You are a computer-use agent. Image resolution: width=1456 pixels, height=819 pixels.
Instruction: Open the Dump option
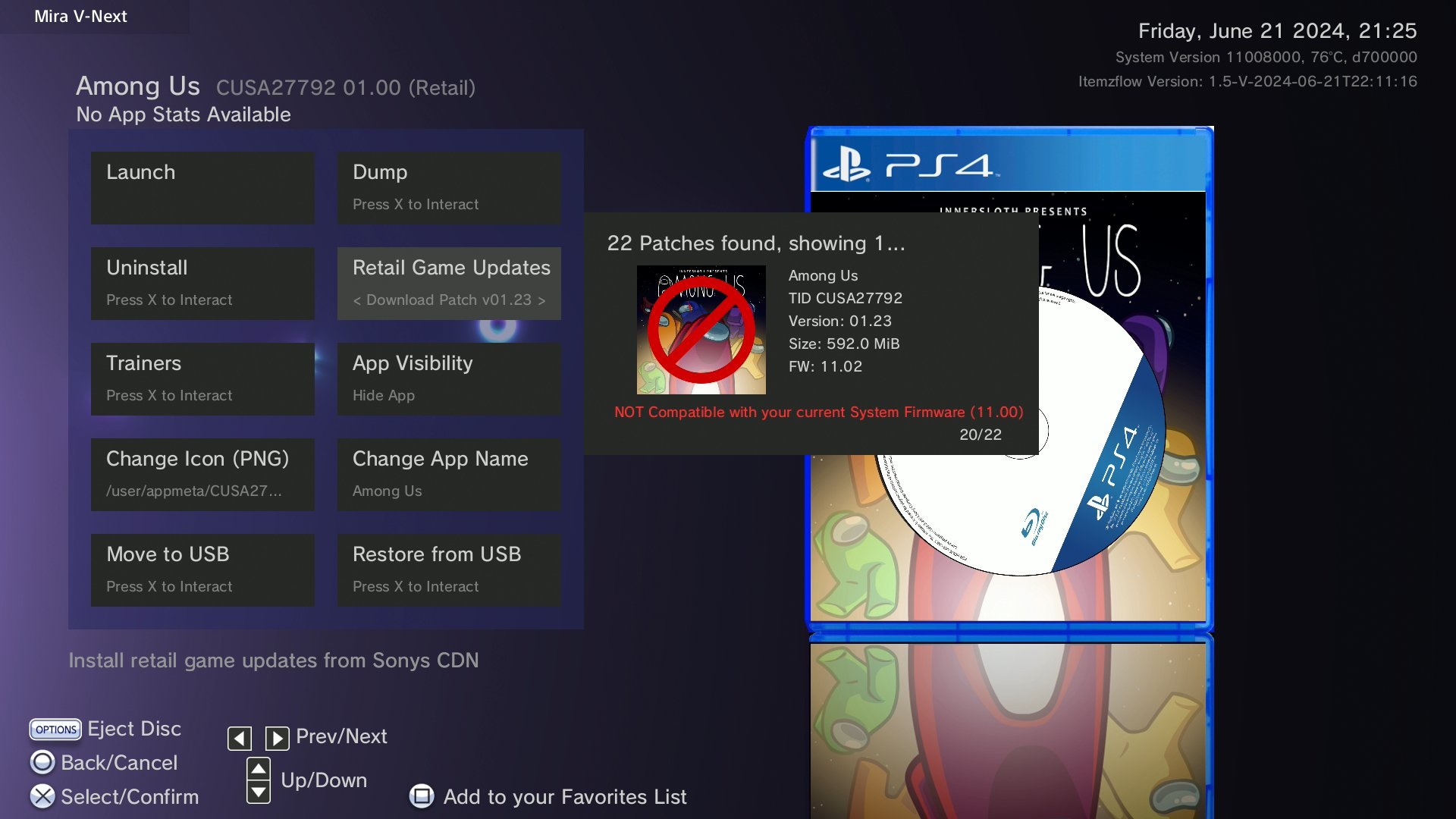449,187
